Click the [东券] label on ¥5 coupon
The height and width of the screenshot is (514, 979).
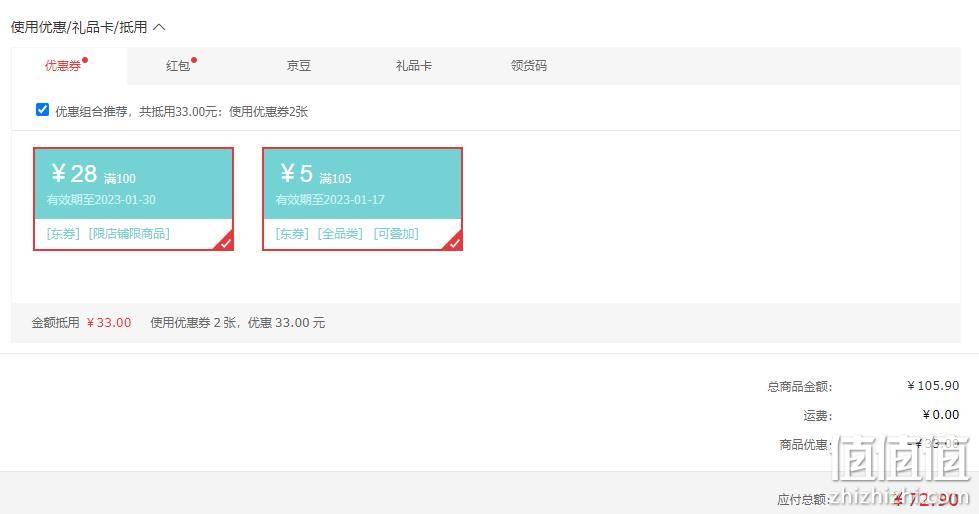(x=292, y=234)
